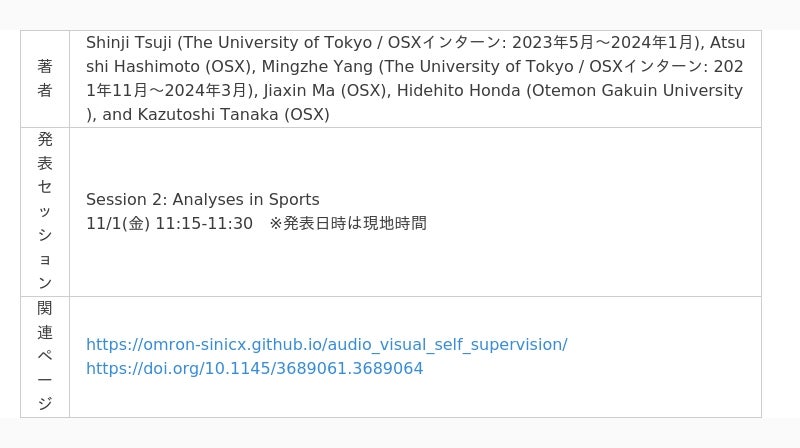
Task: Open the doi.org 10.1145 paper link
Action: coord(254,369)
